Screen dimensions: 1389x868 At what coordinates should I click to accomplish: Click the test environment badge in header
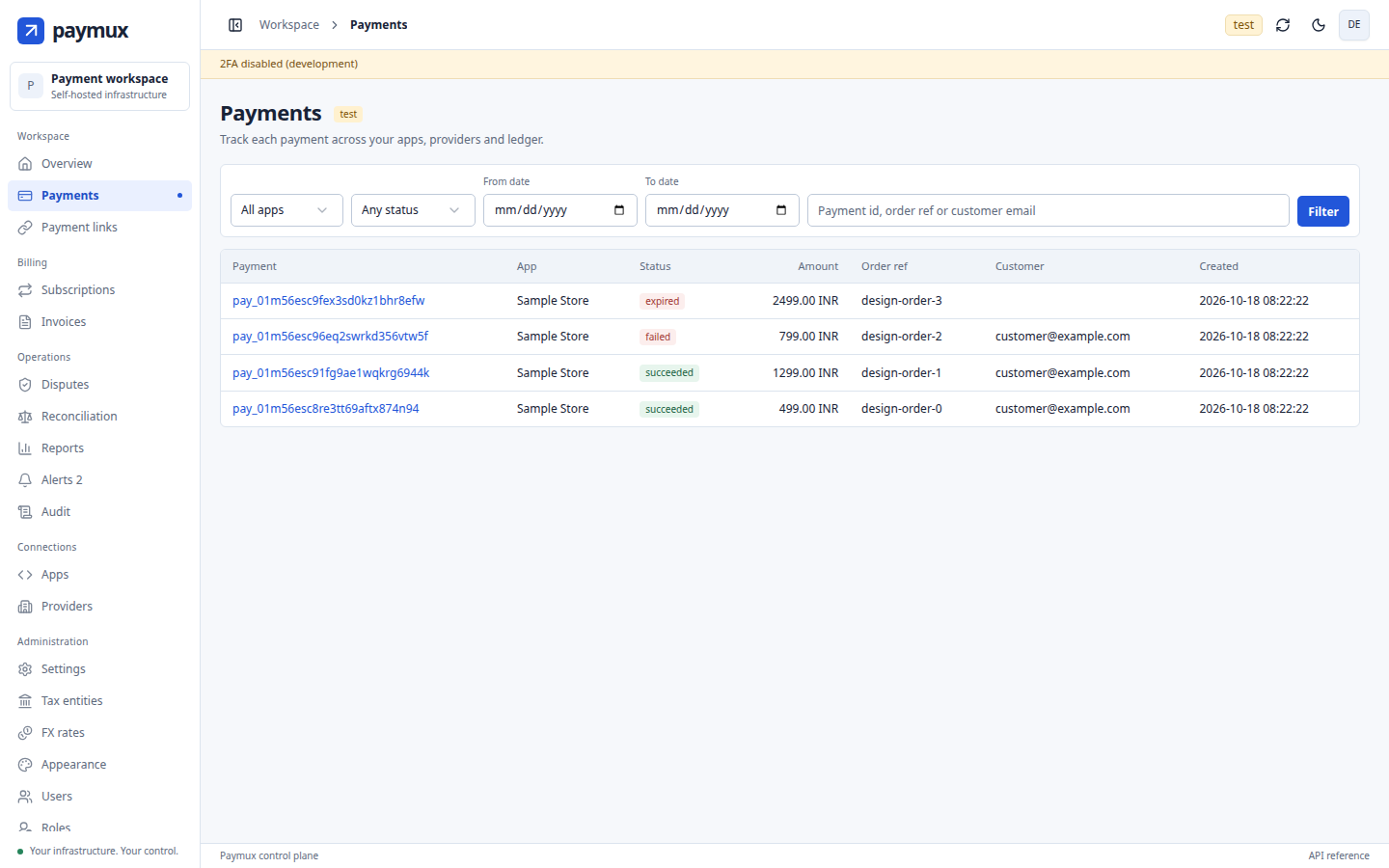click(x=1243, y=25)
